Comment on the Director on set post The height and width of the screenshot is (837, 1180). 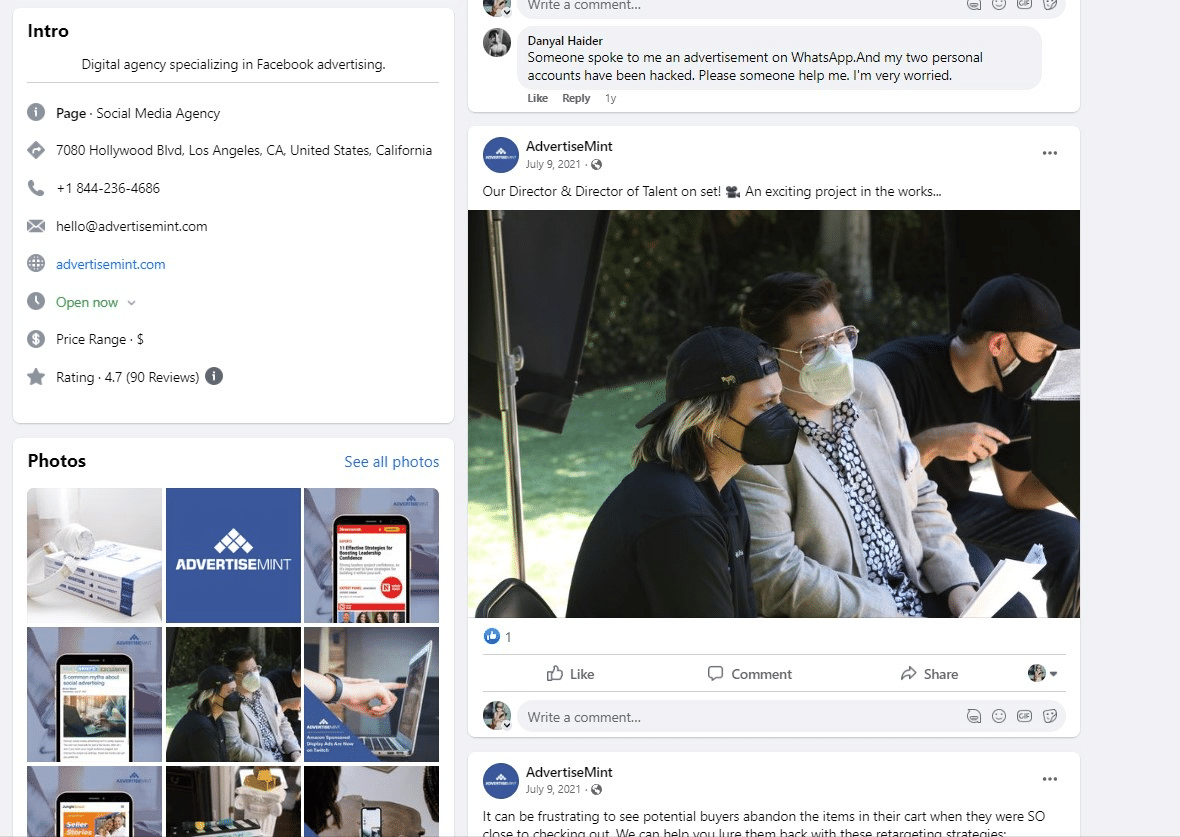click(750, 674)
